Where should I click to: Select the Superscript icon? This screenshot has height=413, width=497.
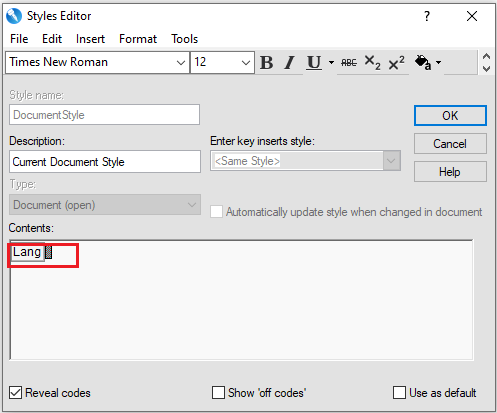click(x=397, y=62)
